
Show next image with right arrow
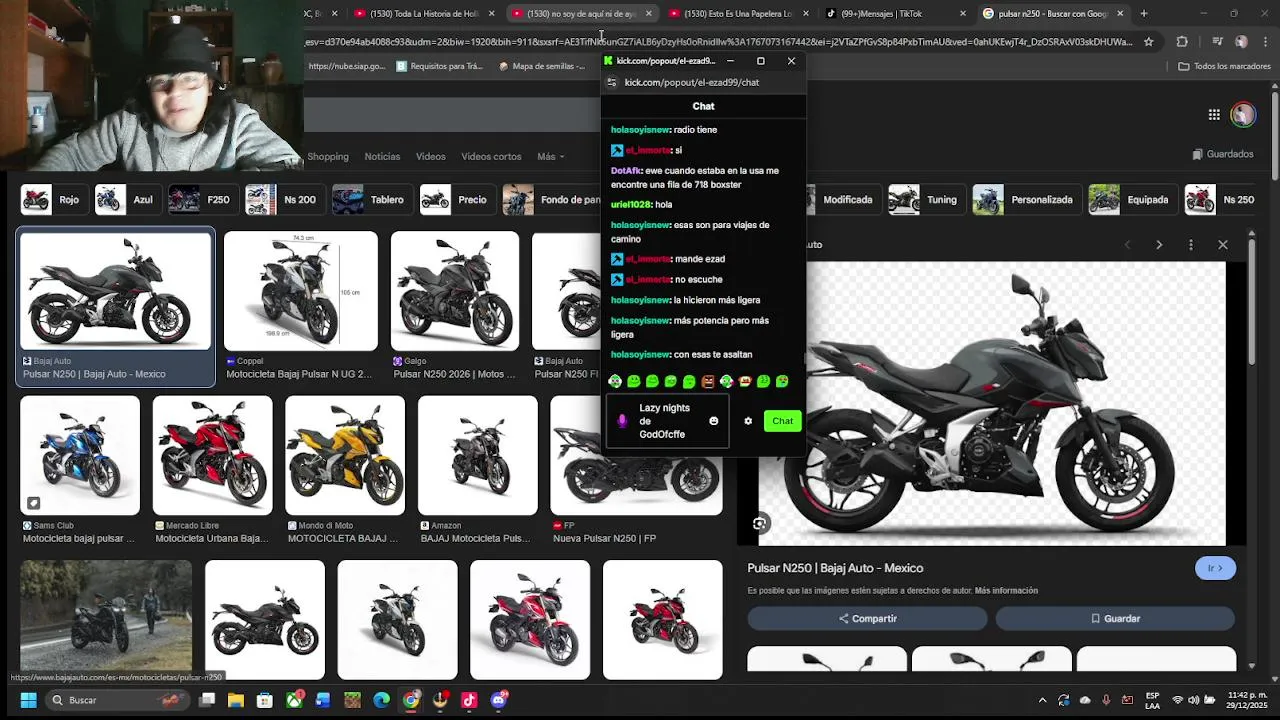pyautogui.click(x=1159, y=245)
